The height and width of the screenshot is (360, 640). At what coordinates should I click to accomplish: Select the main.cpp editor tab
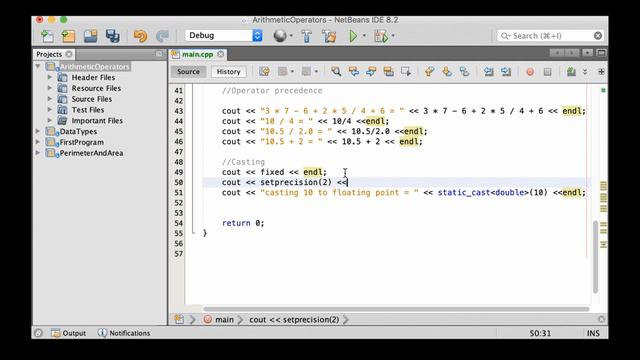coord(198,54)
